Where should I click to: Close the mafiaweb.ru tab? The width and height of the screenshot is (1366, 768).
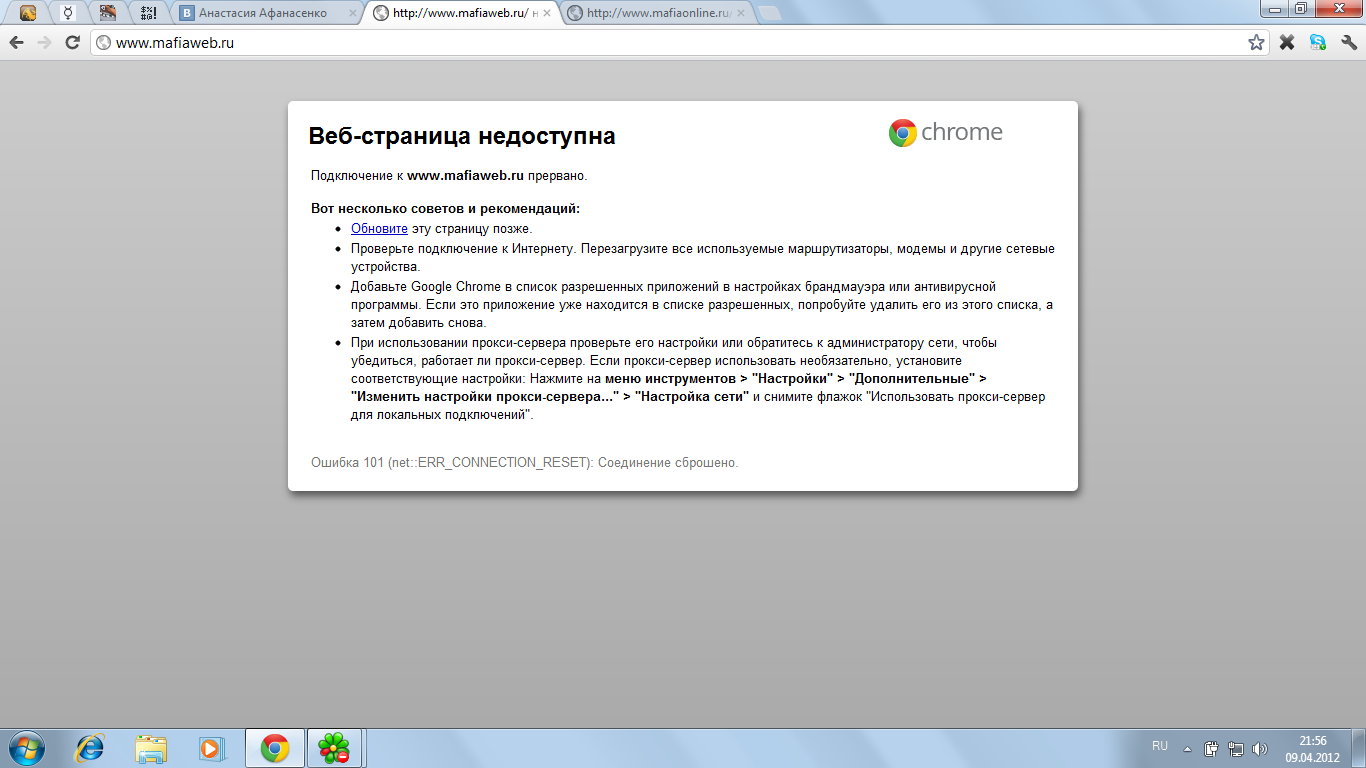(x=546, y=14)
